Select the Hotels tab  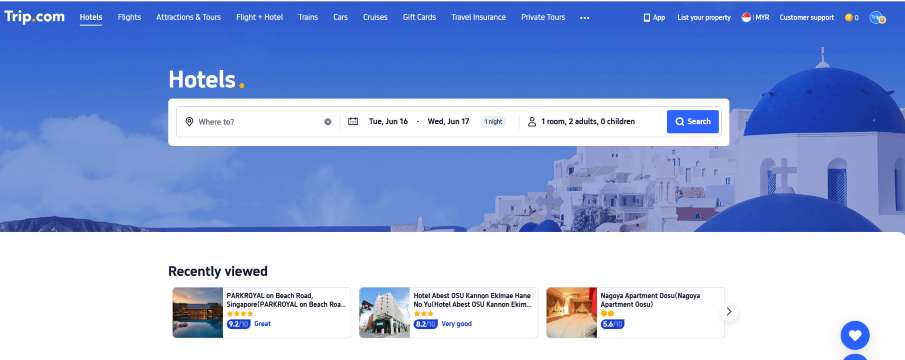(x=91, y=17)
